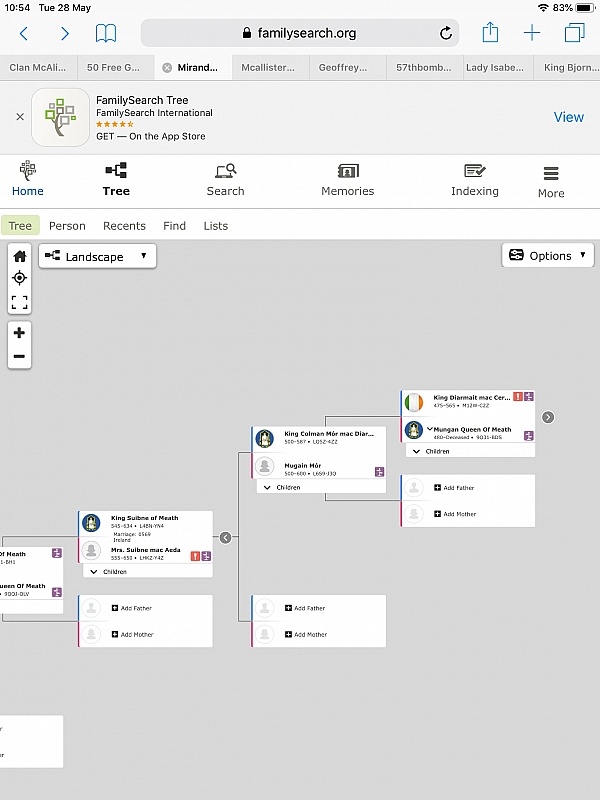600x800 pixels.
Task: Recenter the tree with the target icon
Action: [19, 278]
